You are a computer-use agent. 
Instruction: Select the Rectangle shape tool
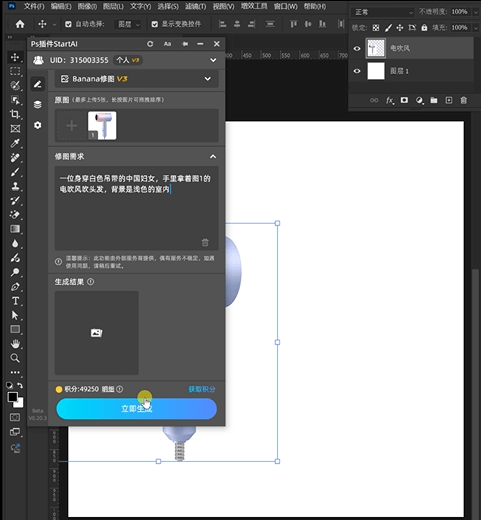[15, 329]
